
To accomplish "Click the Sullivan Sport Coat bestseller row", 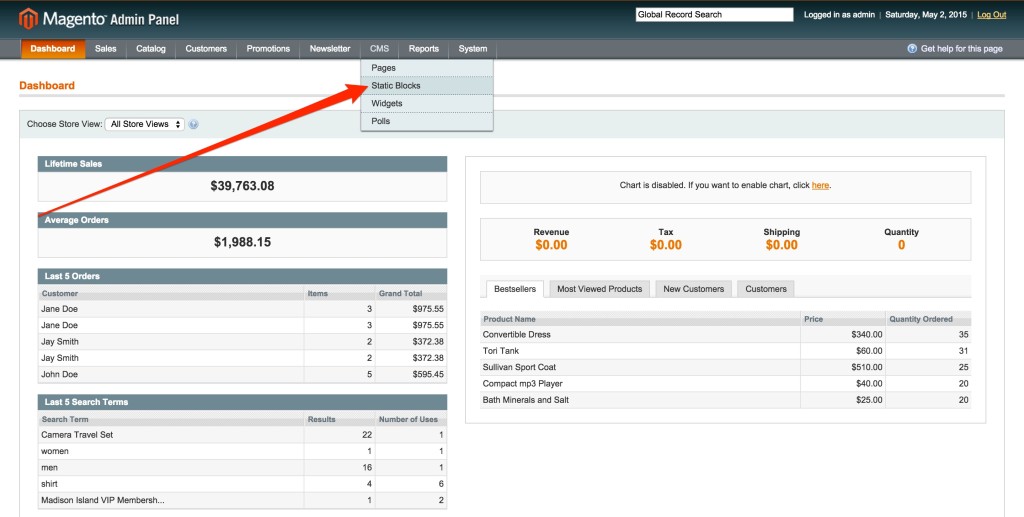I will click(726, 367).
